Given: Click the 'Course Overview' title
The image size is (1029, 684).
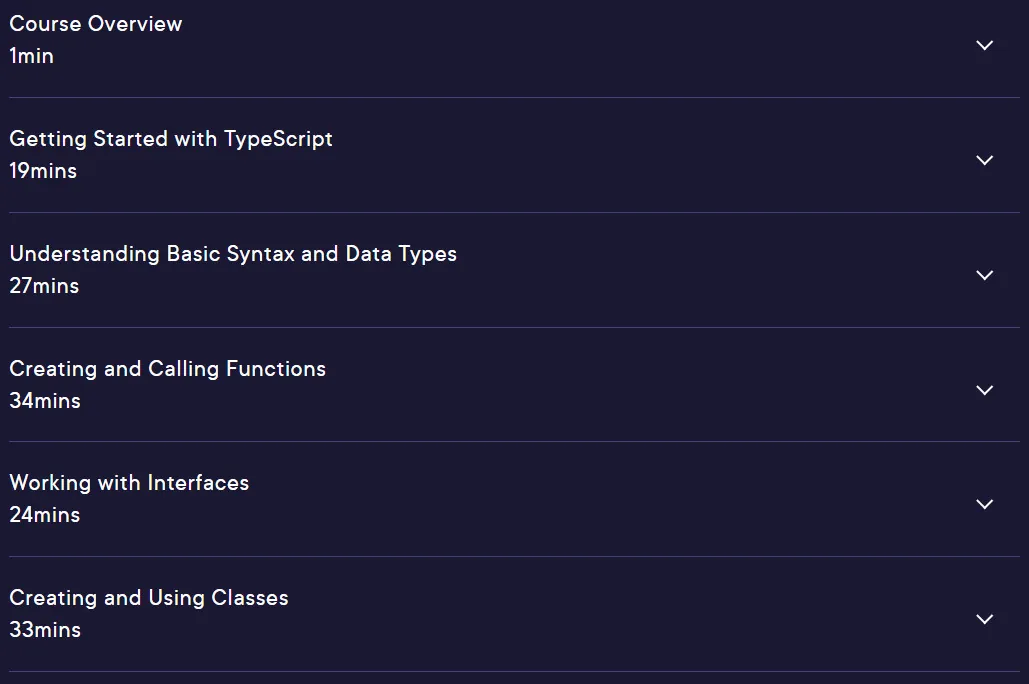Looking at the screenshot, I should pyautogui.click(x=96, y=24).
